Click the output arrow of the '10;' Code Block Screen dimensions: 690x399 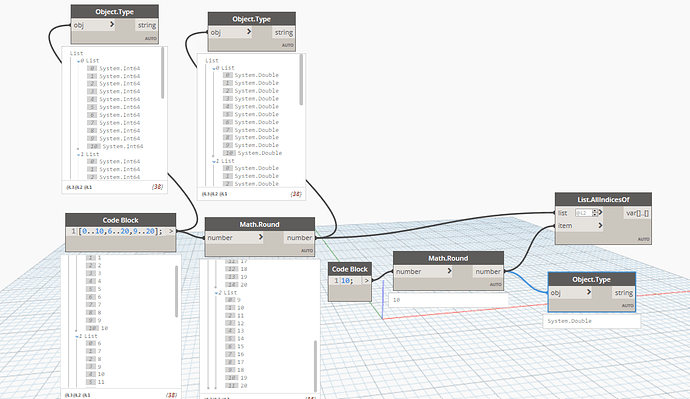click(367, 280)
